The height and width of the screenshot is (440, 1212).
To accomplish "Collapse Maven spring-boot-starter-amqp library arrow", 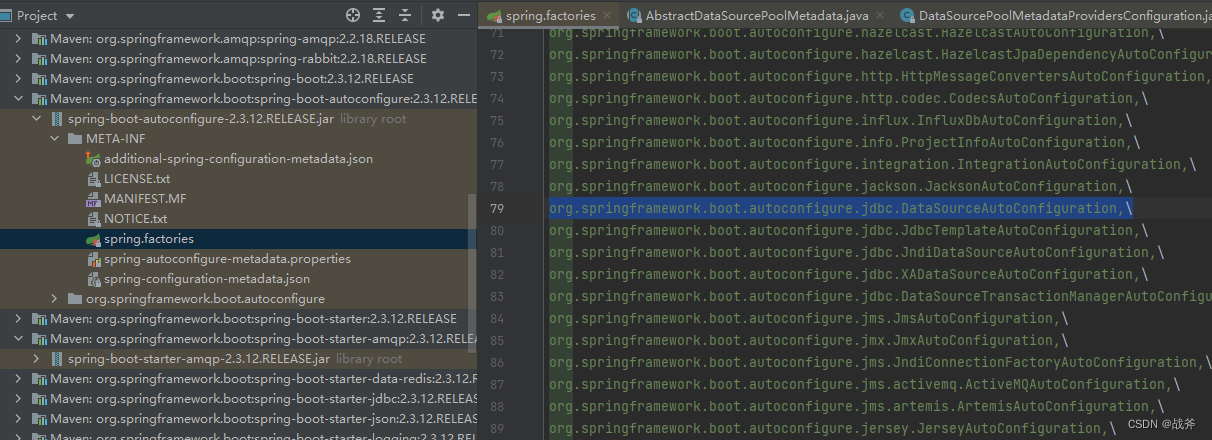I will pos(20,338).
